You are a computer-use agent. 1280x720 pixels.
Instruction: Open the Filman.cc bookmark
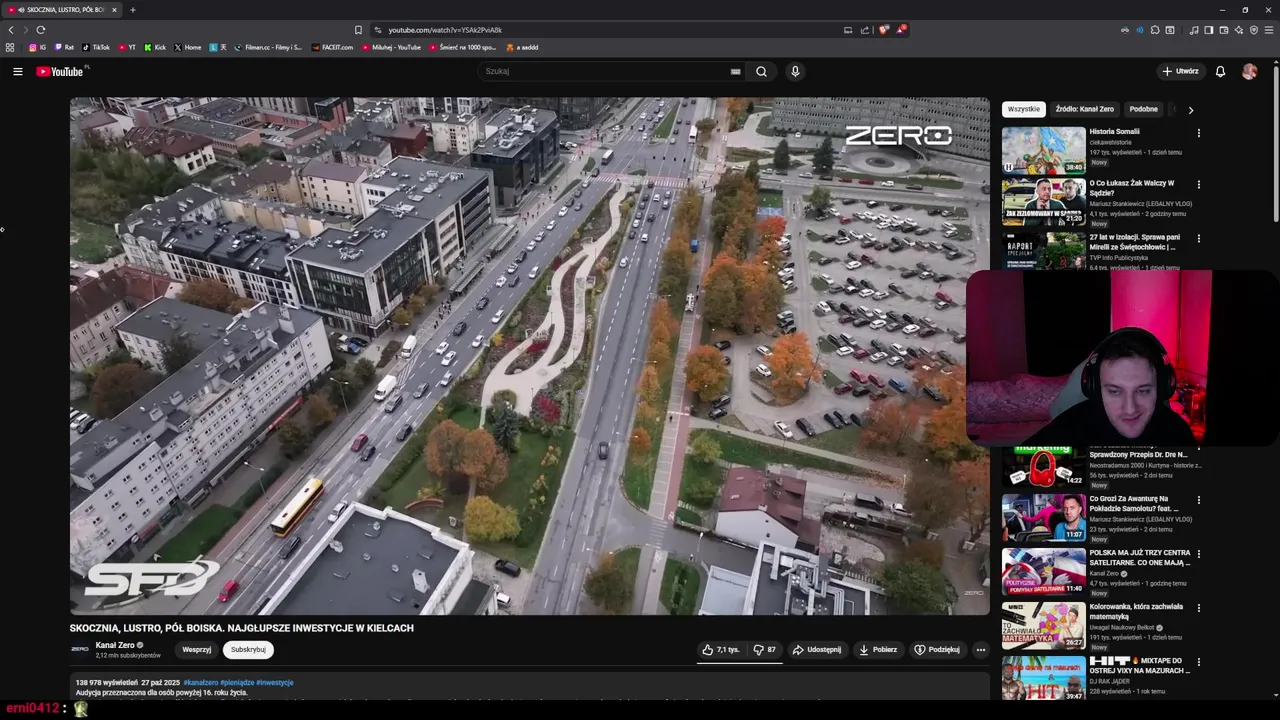pos(267,47)
